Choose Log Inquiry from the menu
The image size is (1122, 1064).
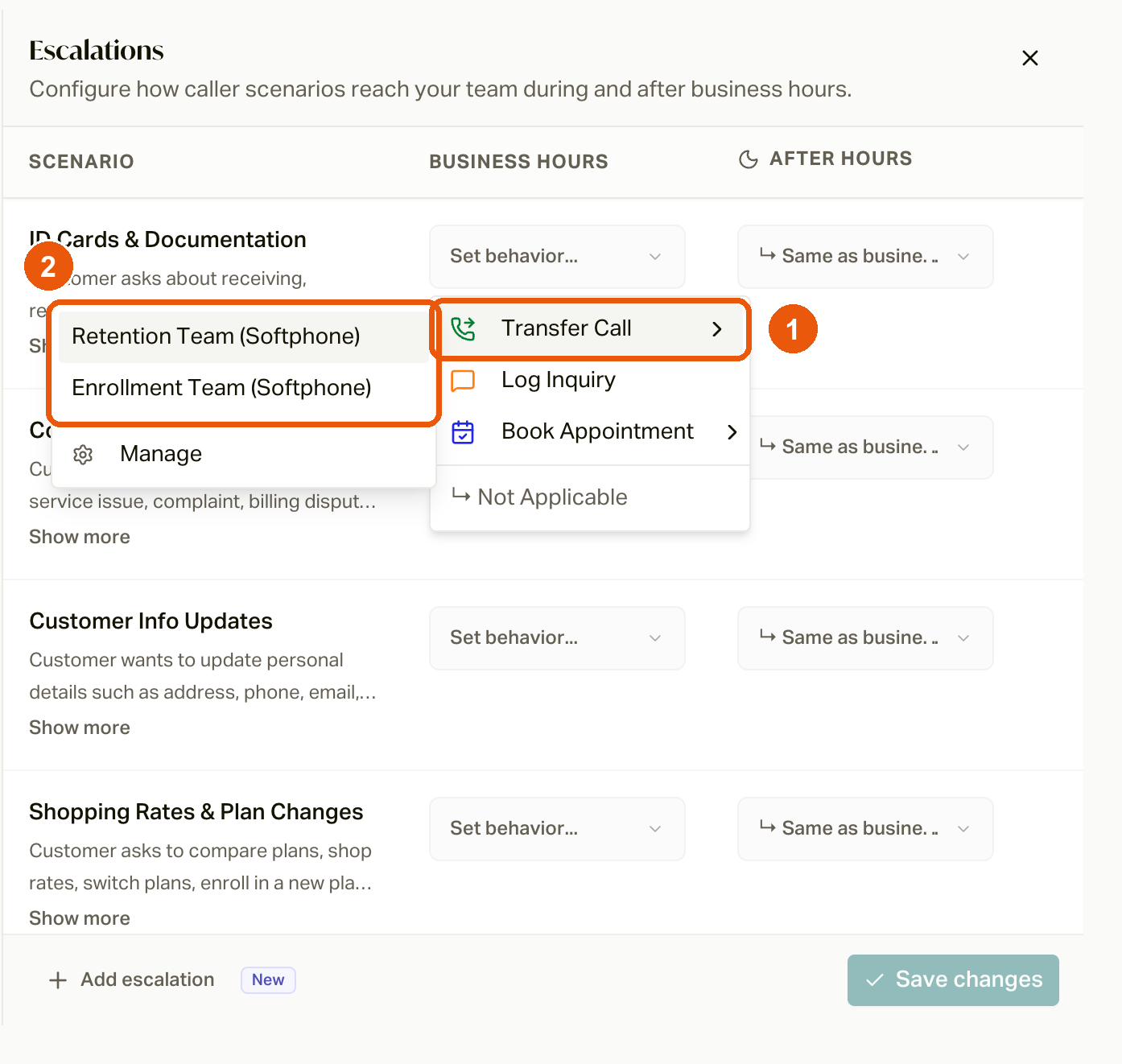(590, 380)
